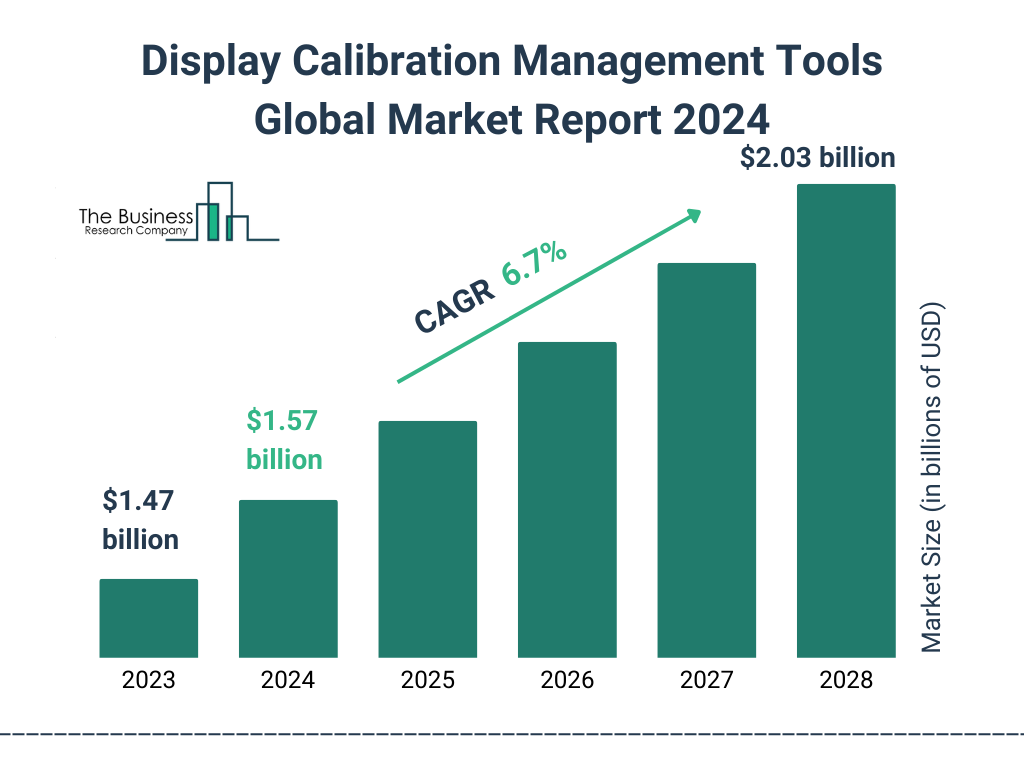
Task: Click the green $1.57 billion label
Action: point(284,440)
